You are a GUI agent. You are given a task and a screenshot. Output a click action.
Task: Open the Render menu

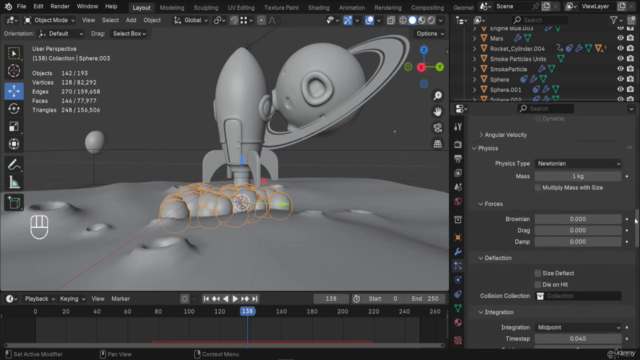[60, 7]
